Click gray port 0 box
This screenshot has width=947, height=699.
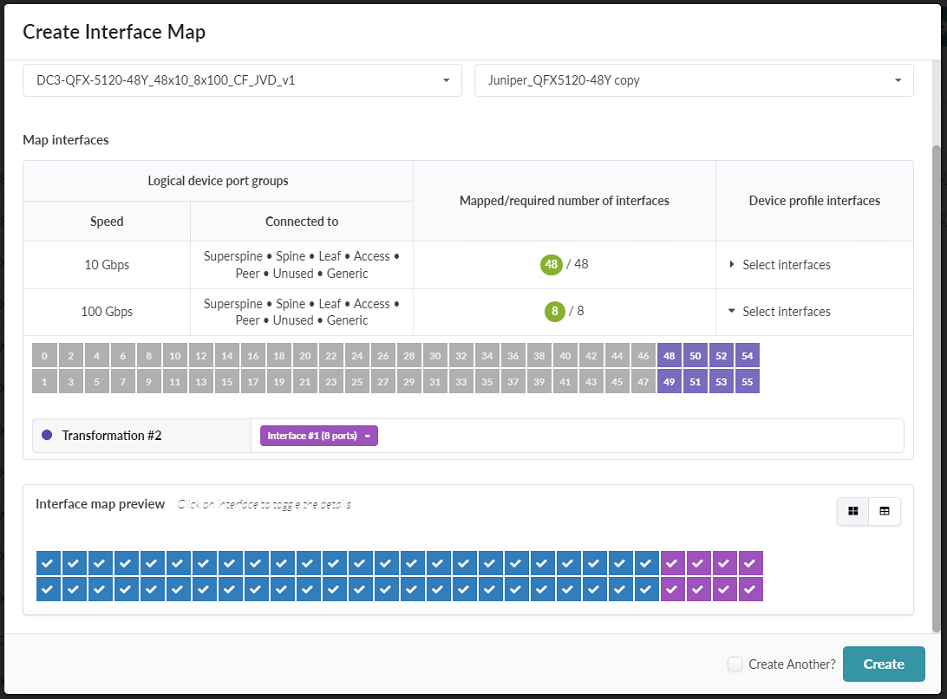pyautogui.click(x=45, y=356)
